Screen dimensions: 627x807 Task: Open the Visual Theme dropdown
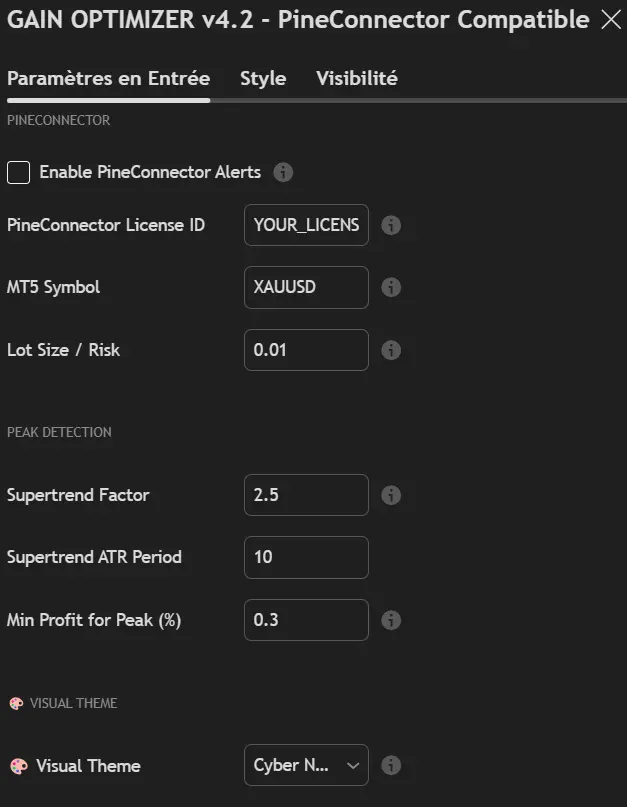(306, 766)
